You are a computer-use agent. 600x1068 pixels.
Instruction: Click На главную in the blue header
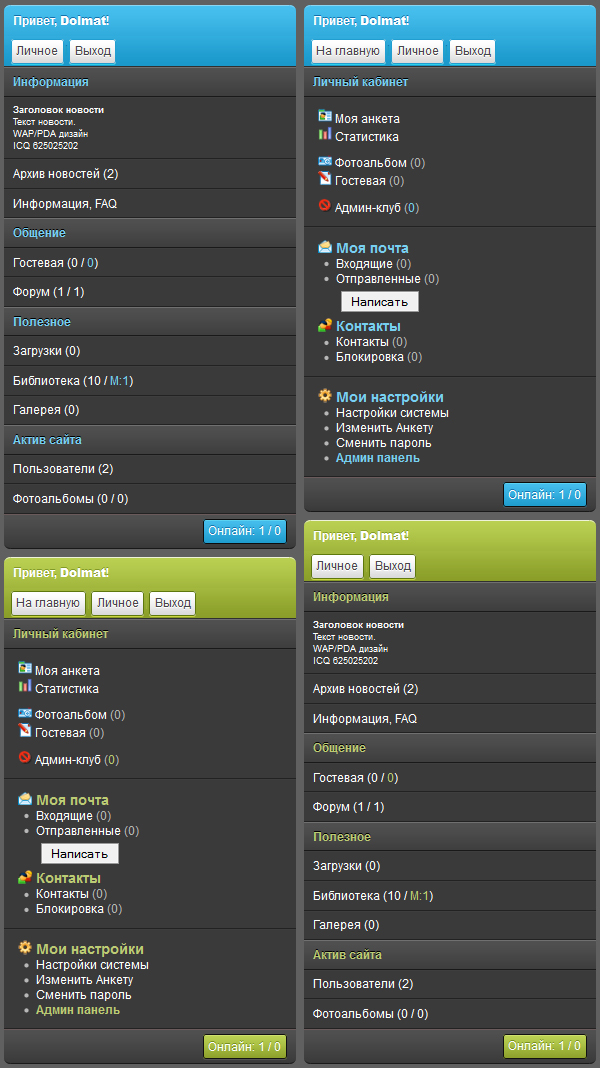(347, 51)
